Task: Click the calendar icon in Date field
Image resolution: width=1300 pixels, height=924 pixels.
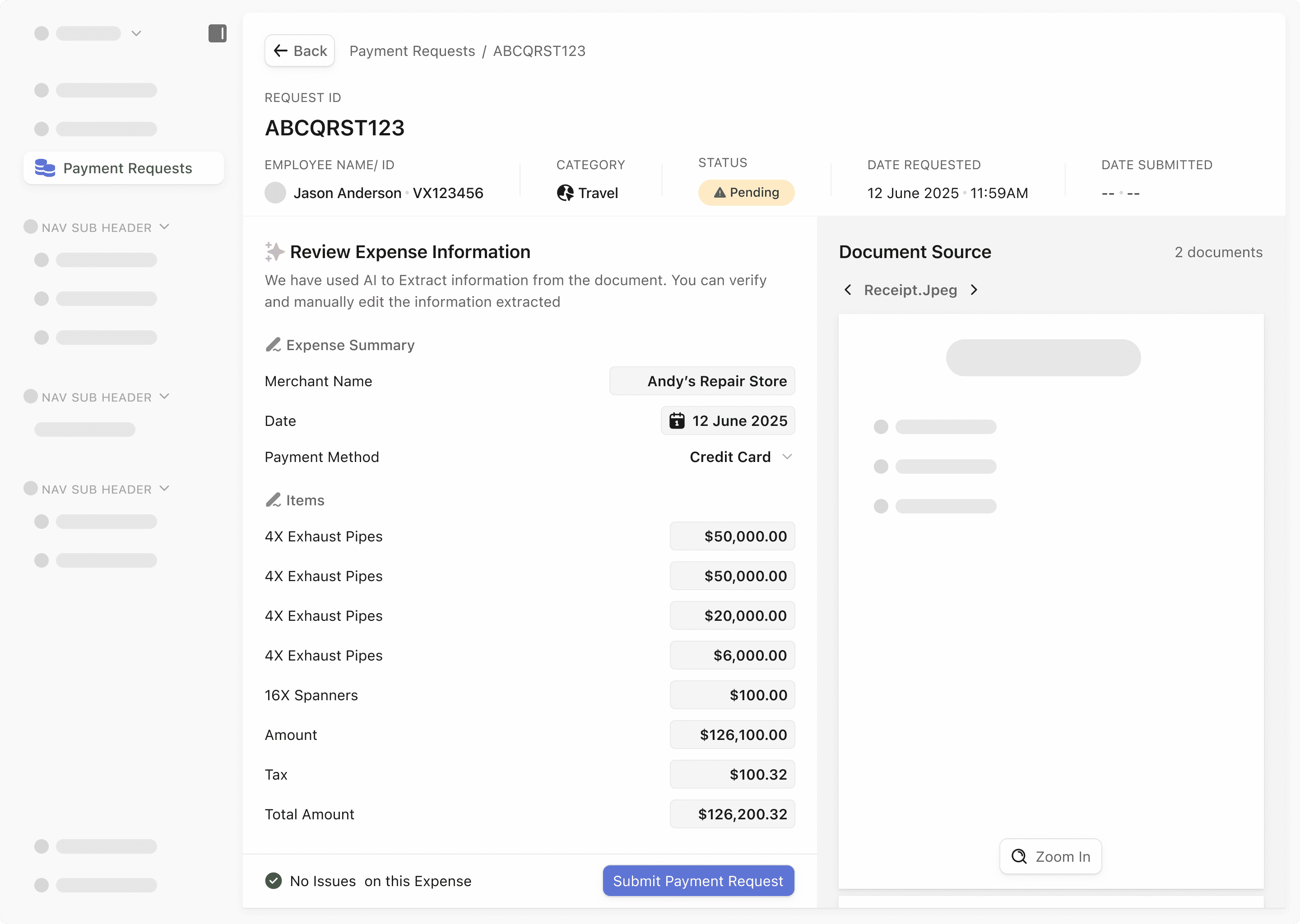Action: pos(677,421)
